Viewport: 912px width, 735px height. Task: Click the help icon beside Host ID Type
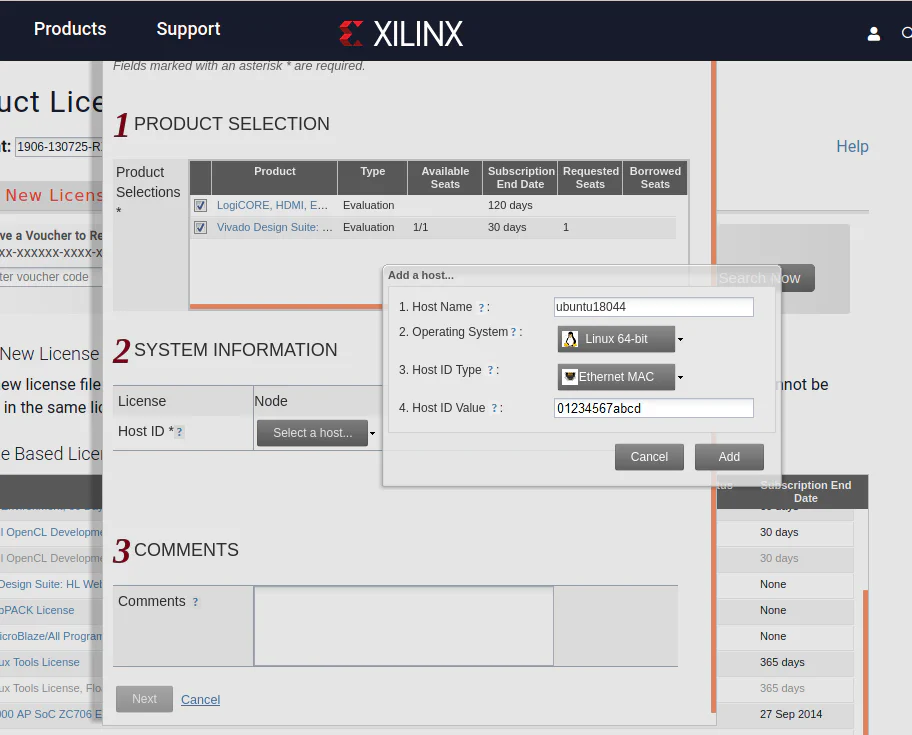click(x=491, y=371)
